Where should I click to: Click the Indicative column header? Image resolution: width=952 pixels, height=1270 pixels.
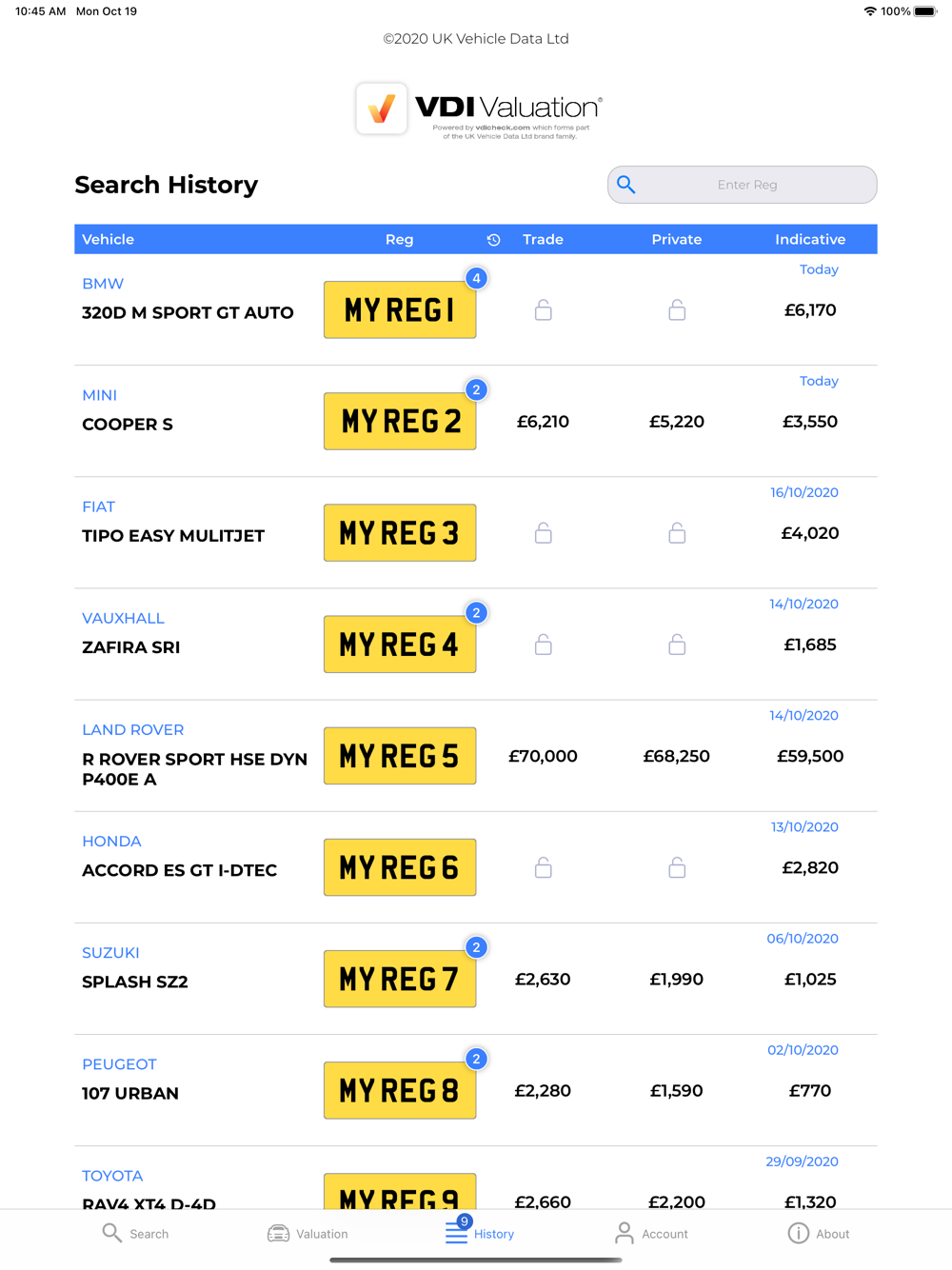[810, 240]
